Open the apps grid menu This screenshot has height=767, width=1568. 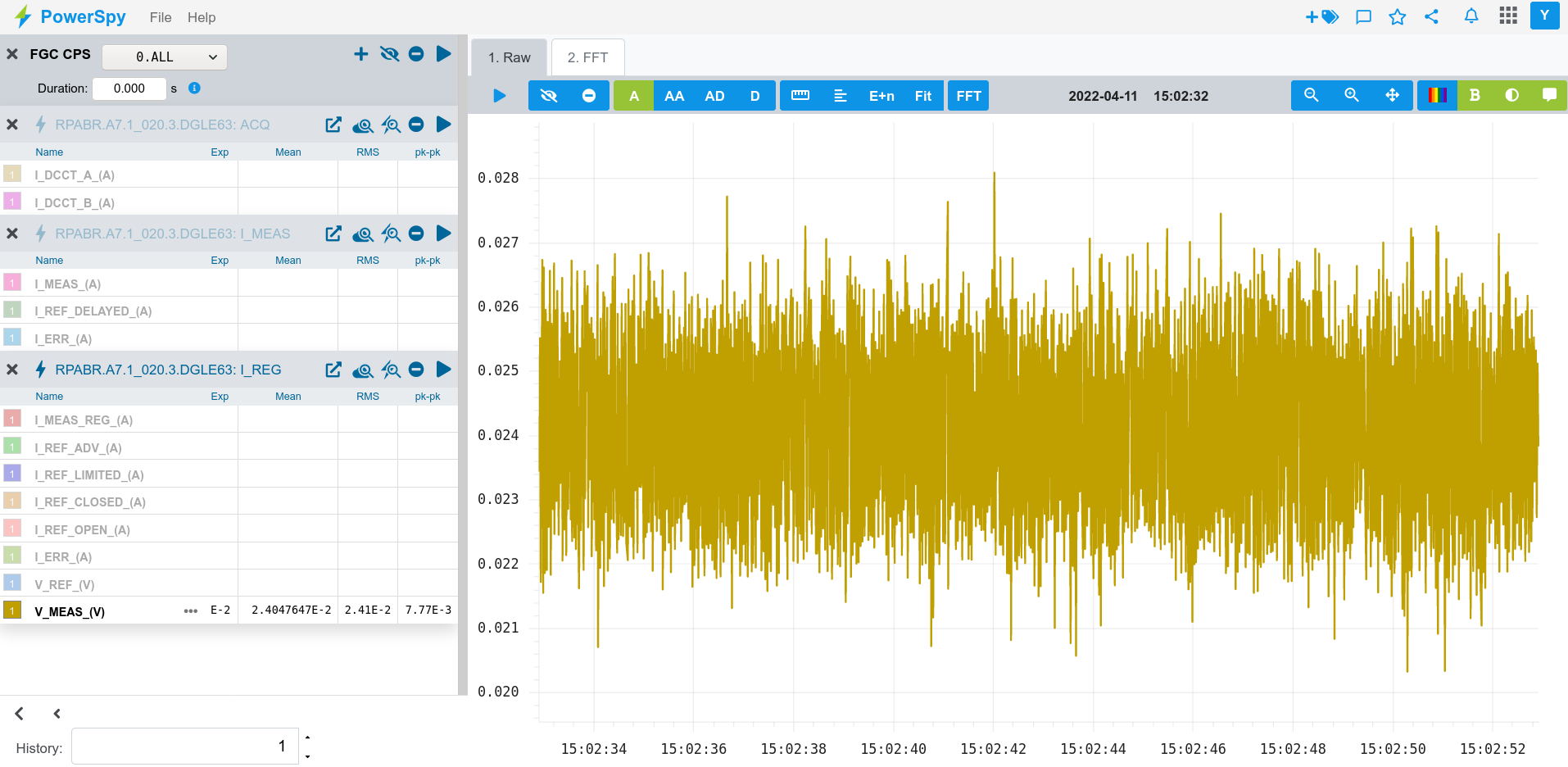[1508, 16]
